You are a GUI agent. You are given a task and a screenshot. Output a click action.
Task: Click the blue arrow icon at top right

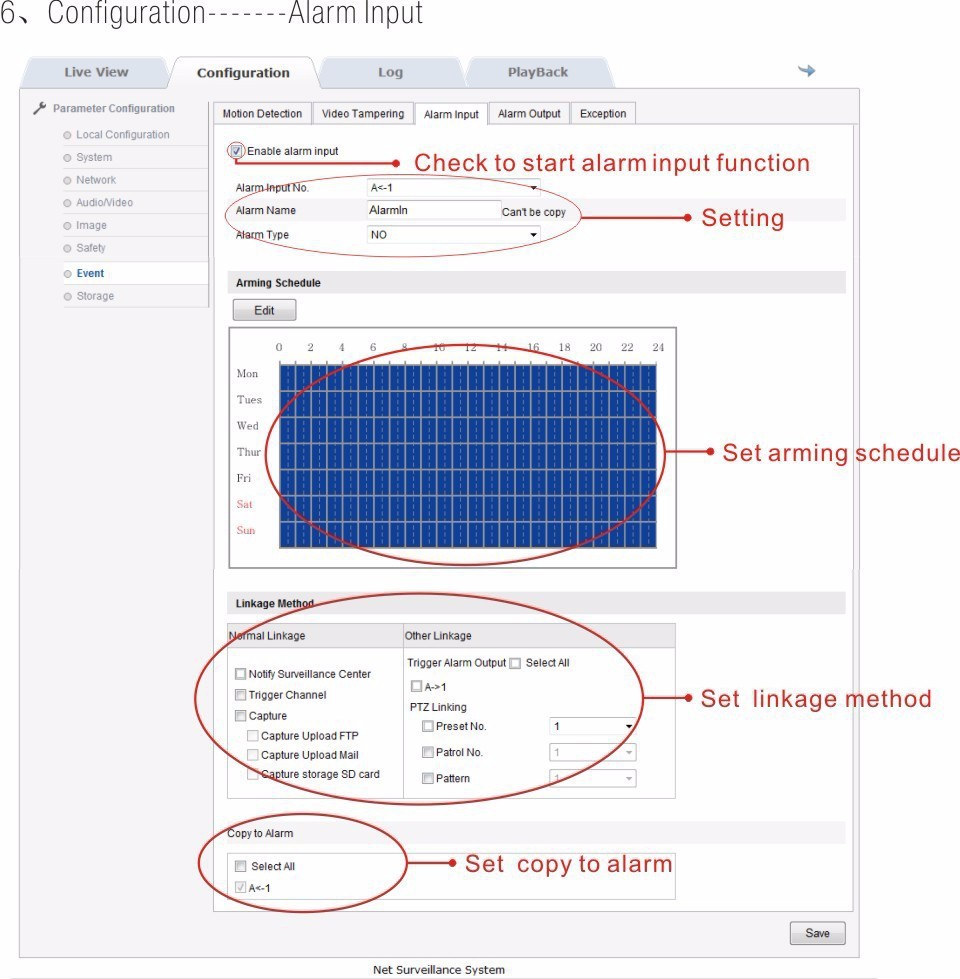pos(806,71)
